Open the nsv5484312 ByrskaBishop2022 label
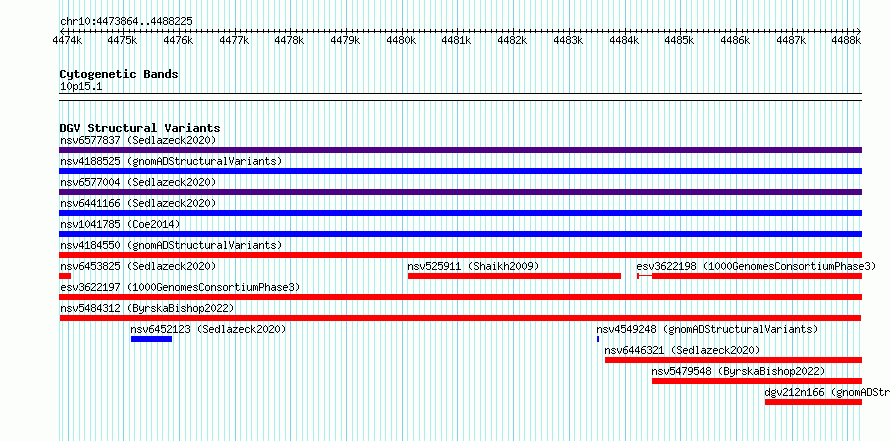890x441 pixels. point(147,308)
